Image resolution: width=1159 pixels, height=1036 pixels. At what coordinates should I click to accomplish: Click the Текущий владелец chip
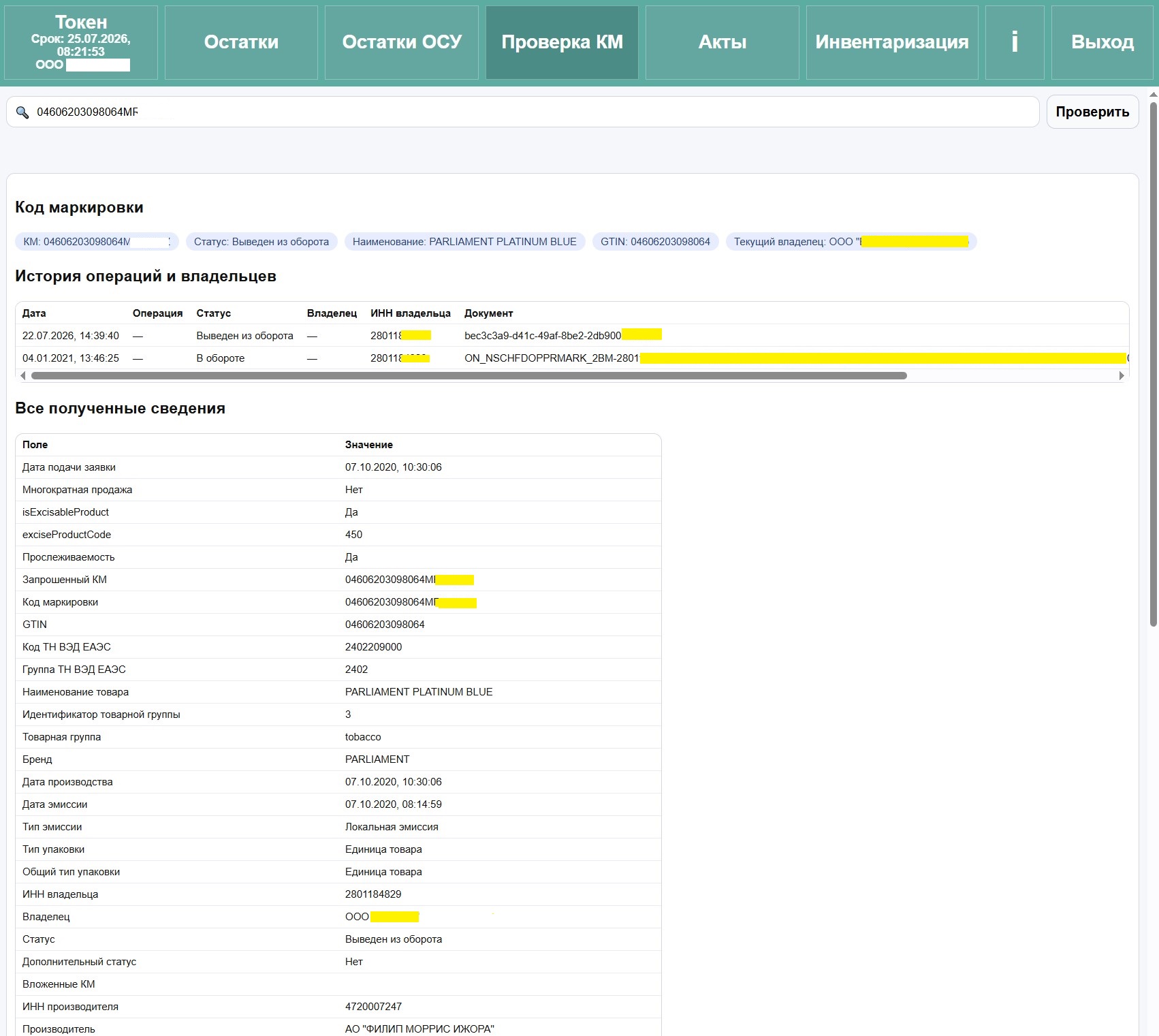851,242
